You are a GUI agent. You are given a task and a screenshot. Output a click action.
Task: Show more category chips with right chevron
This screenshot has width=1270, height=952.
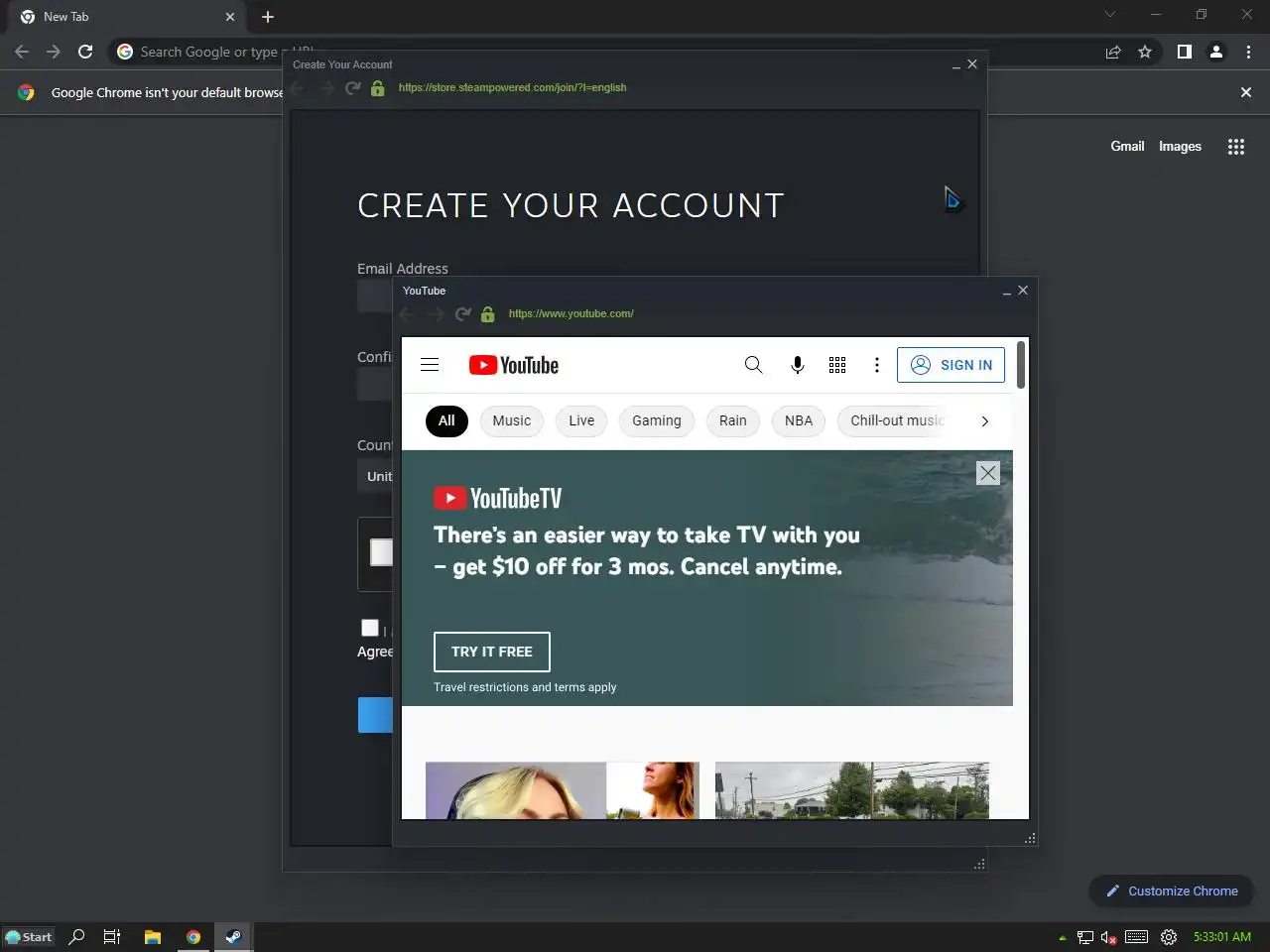pyautogui.click(x=984, y=420)
